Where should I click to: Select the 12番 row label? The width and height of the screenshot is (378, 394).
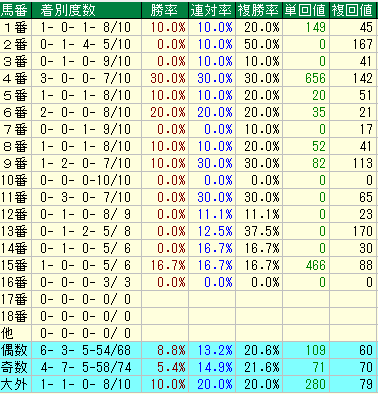click(14, 214)
